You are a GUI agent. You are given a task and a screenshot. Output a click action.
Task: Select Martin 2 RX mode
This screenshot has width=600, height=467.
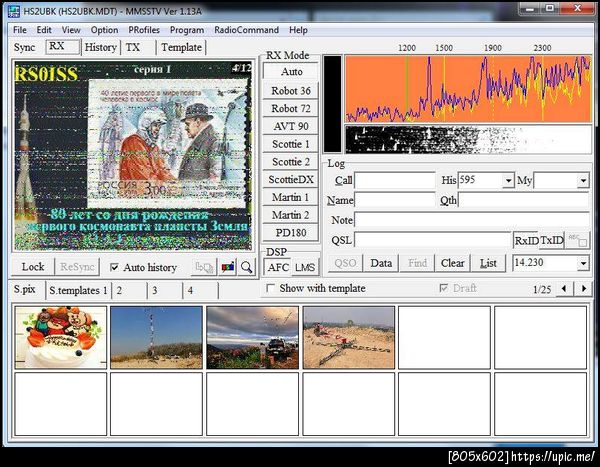(291, 215)
